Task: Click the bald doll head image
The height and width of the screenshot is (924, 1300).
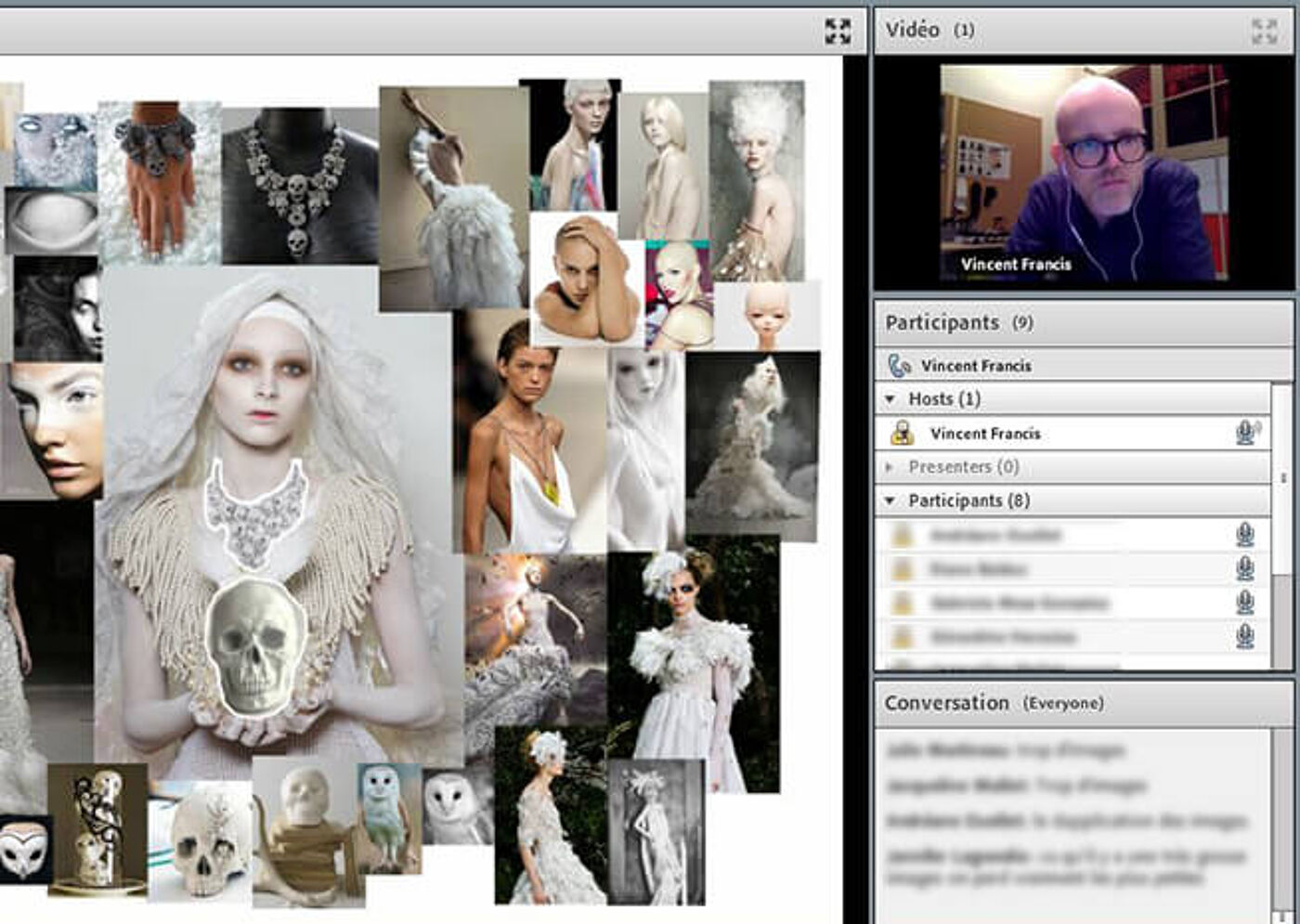Action: [768, 316]
